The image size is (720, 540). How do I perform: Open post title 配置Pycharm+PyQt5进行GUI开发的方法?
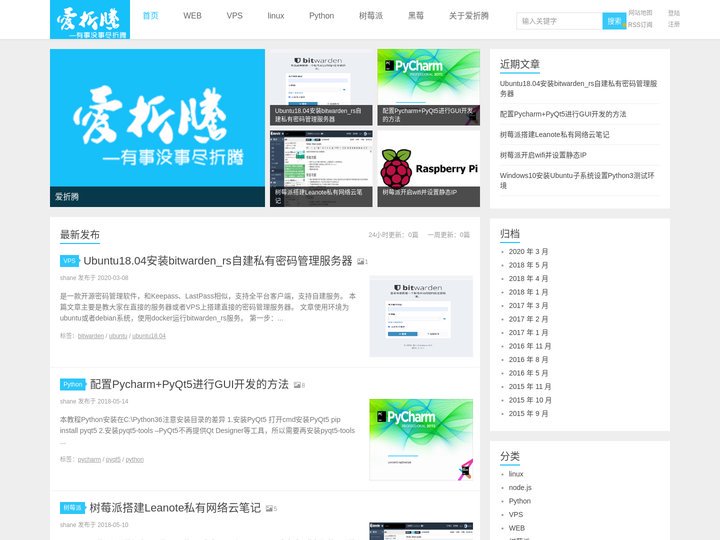[x=189, y=384]
